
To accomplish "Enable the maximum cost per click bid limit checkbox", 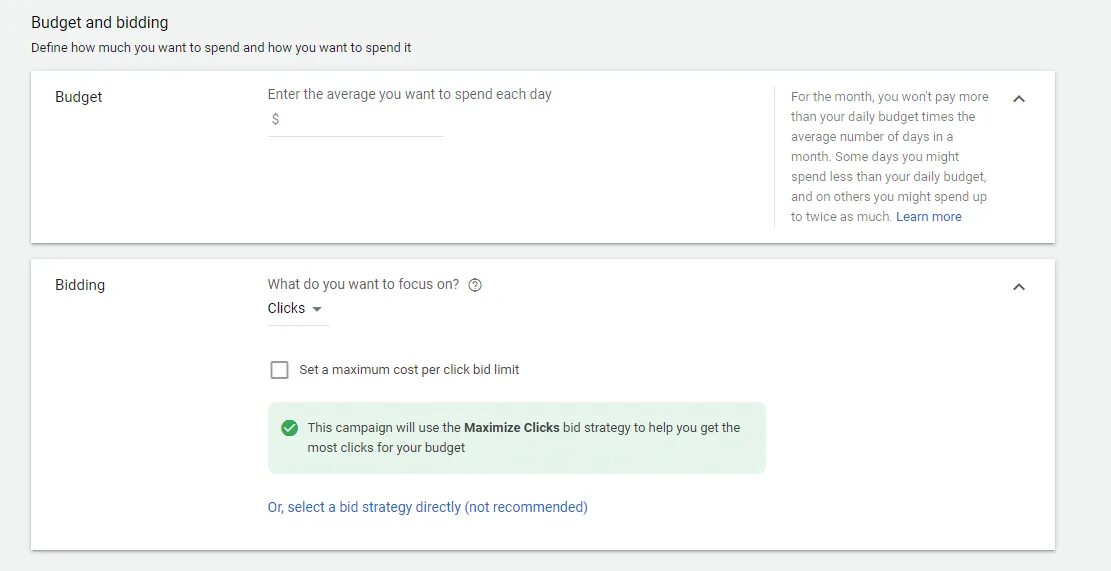I will tap(279, 370).
